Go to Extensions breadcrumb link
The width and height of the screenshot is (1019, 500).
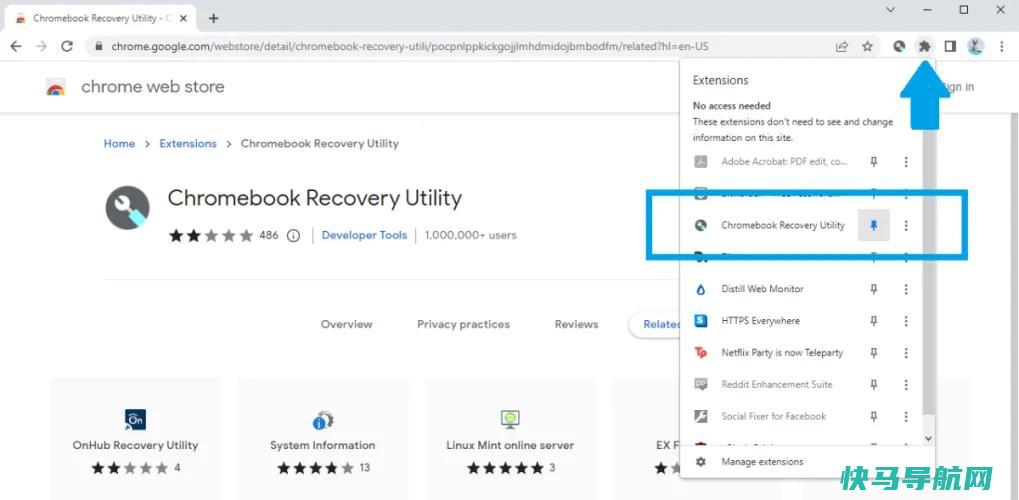pos(188,144)
